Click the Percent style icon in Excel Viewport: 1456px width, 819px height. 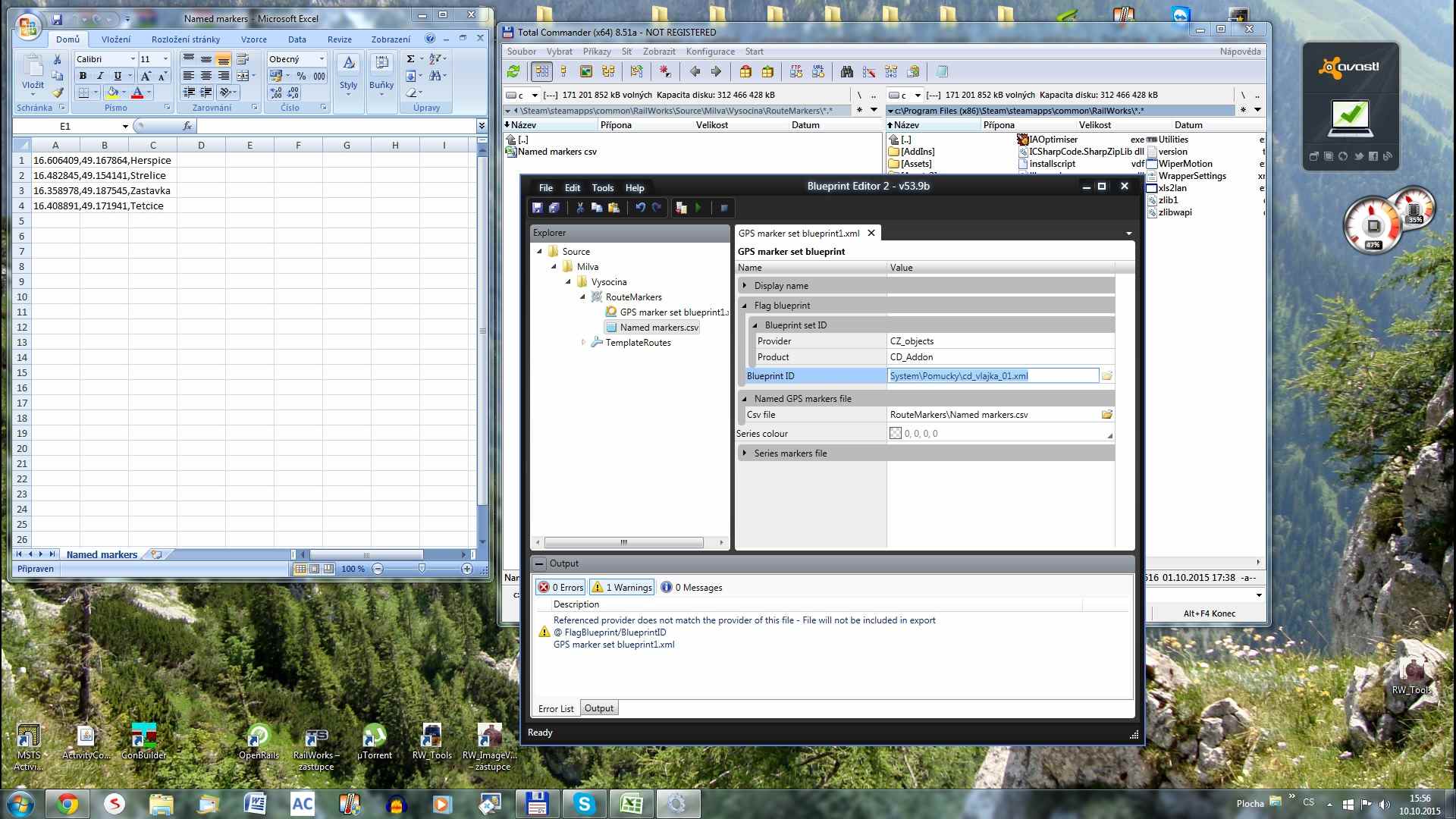(x=301, y=76)
